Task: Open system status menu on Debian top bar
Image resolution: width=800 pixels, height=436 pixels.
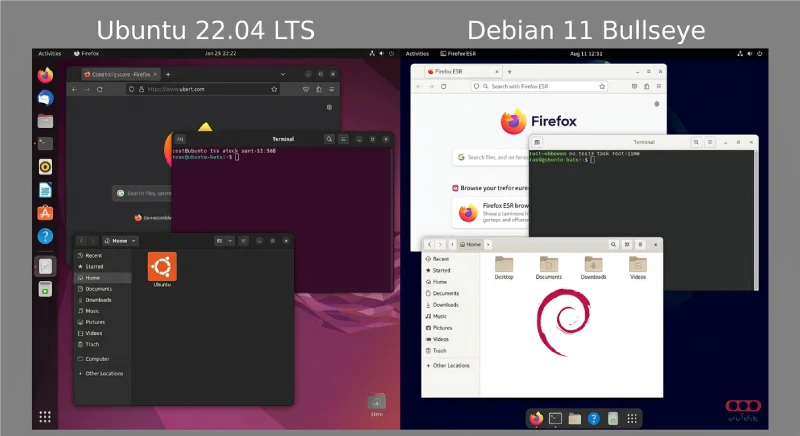Action: pos(749,54)
